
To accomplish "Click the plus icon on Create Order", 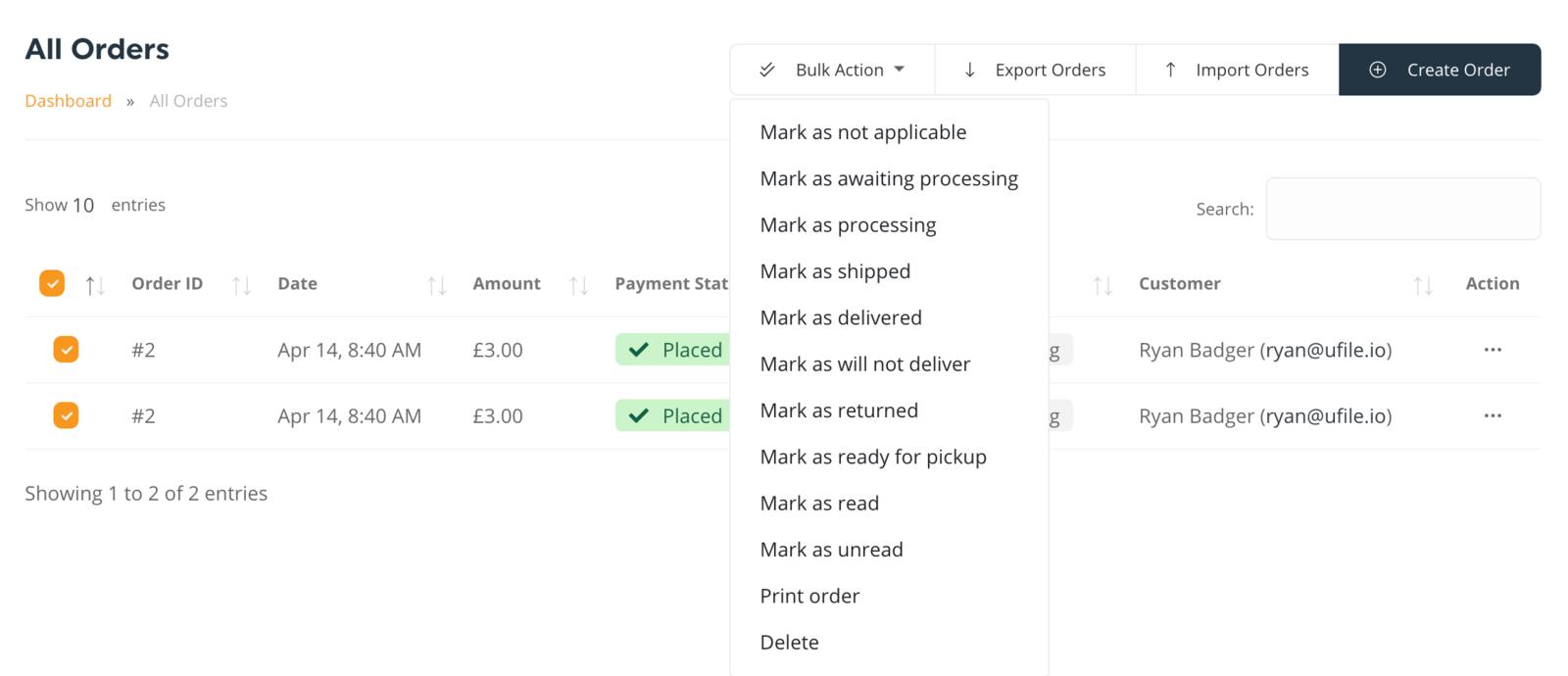I will coord(1377,70).
